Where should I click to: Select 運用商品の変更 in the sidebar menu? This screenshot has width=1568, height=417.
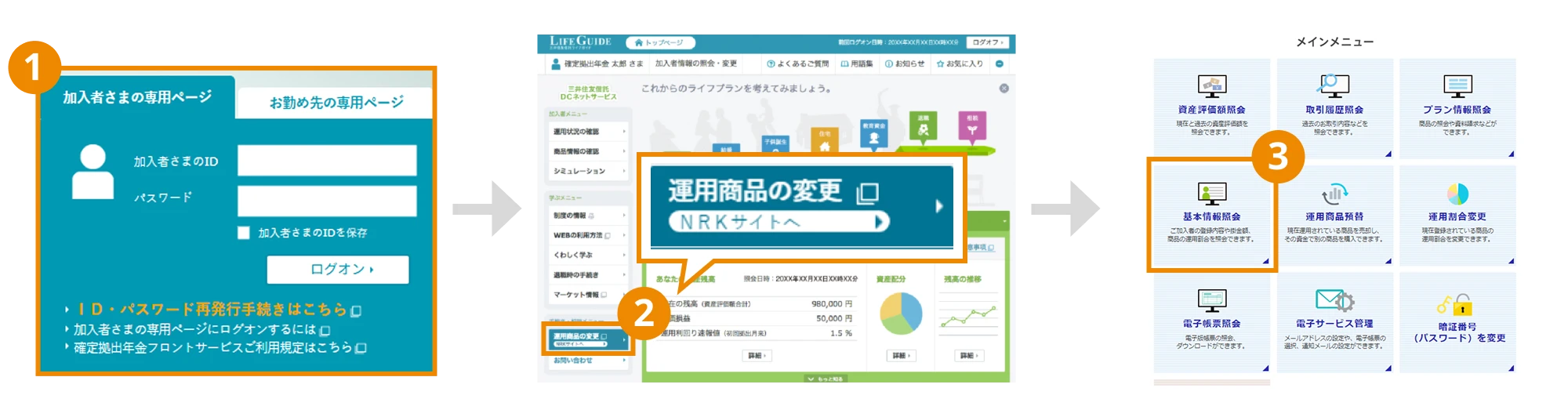588,339
